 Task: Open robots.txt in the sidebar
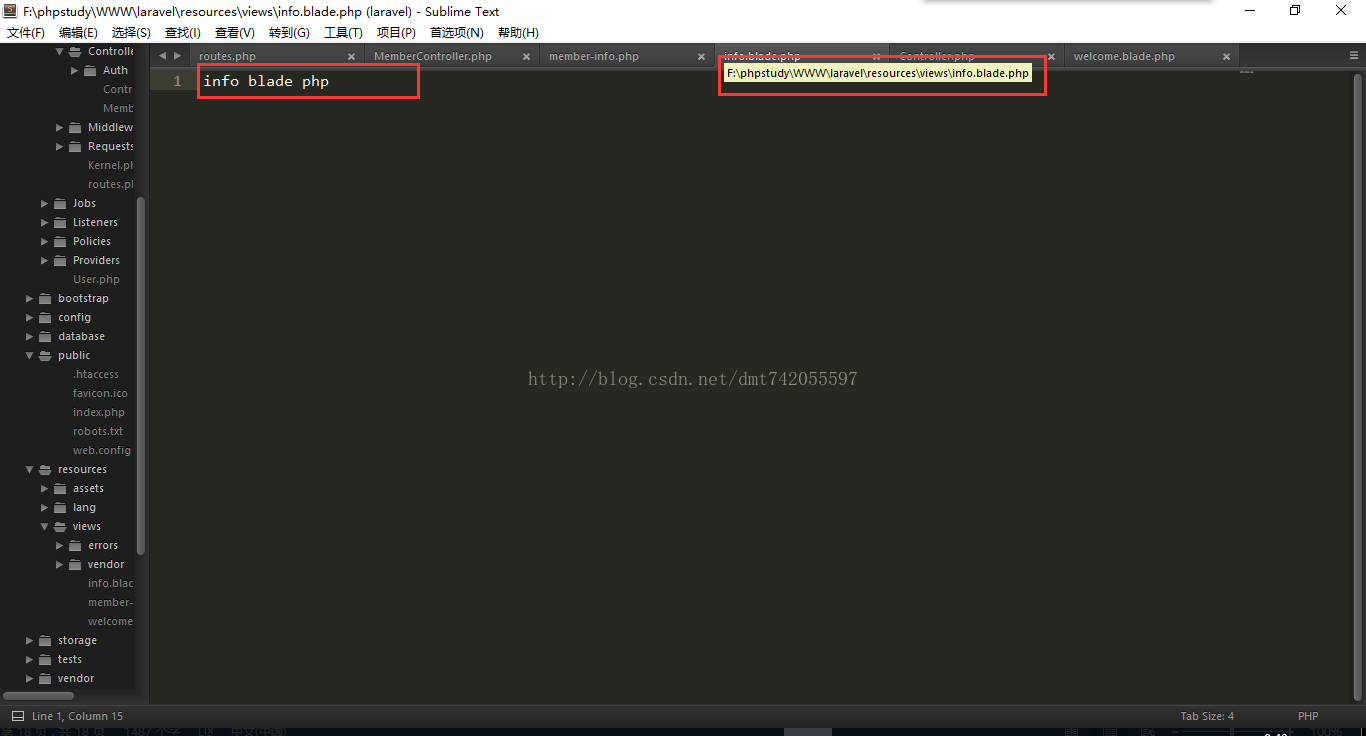[x=98, y=432]
